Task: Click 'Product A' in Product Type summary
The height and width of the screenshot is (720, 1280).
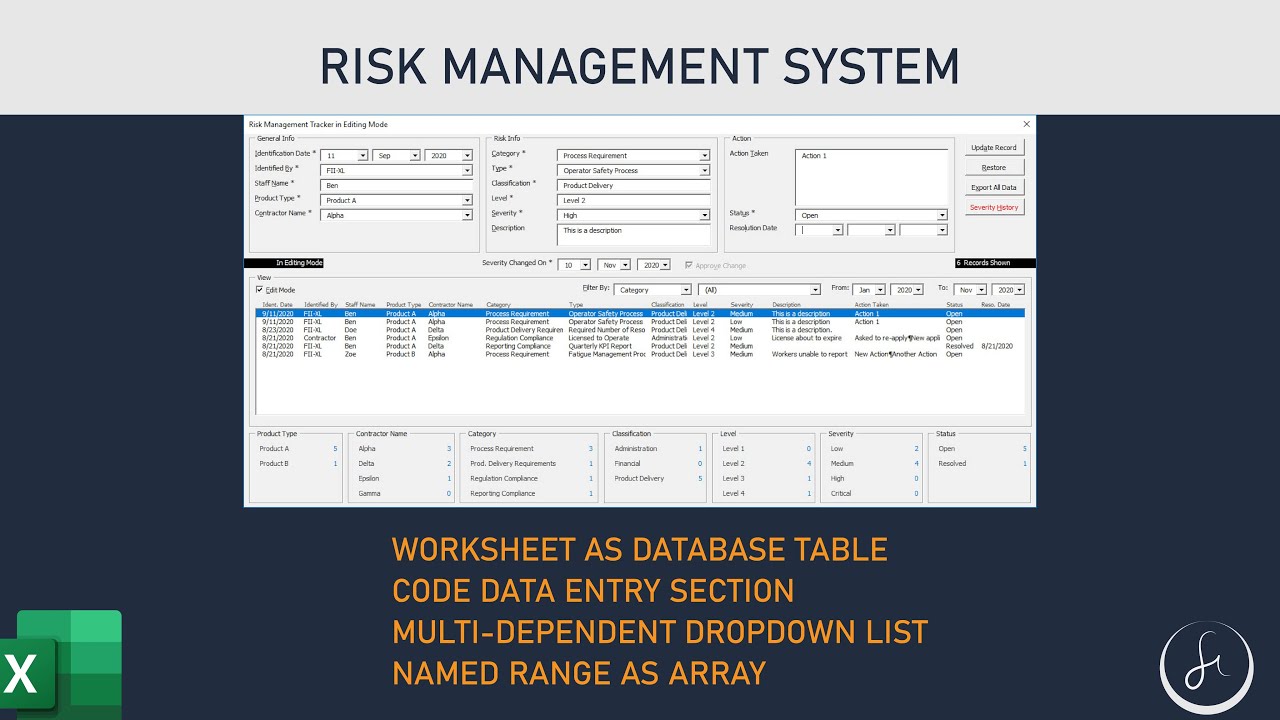Action: click(274, 449)
